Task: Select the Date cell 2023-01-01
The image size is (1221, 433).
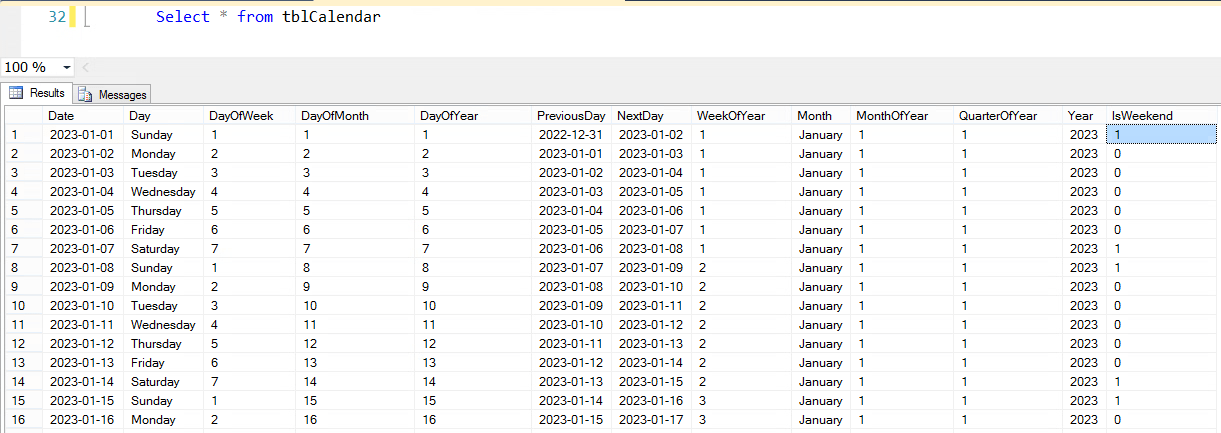Action: (x=84, y=135)
